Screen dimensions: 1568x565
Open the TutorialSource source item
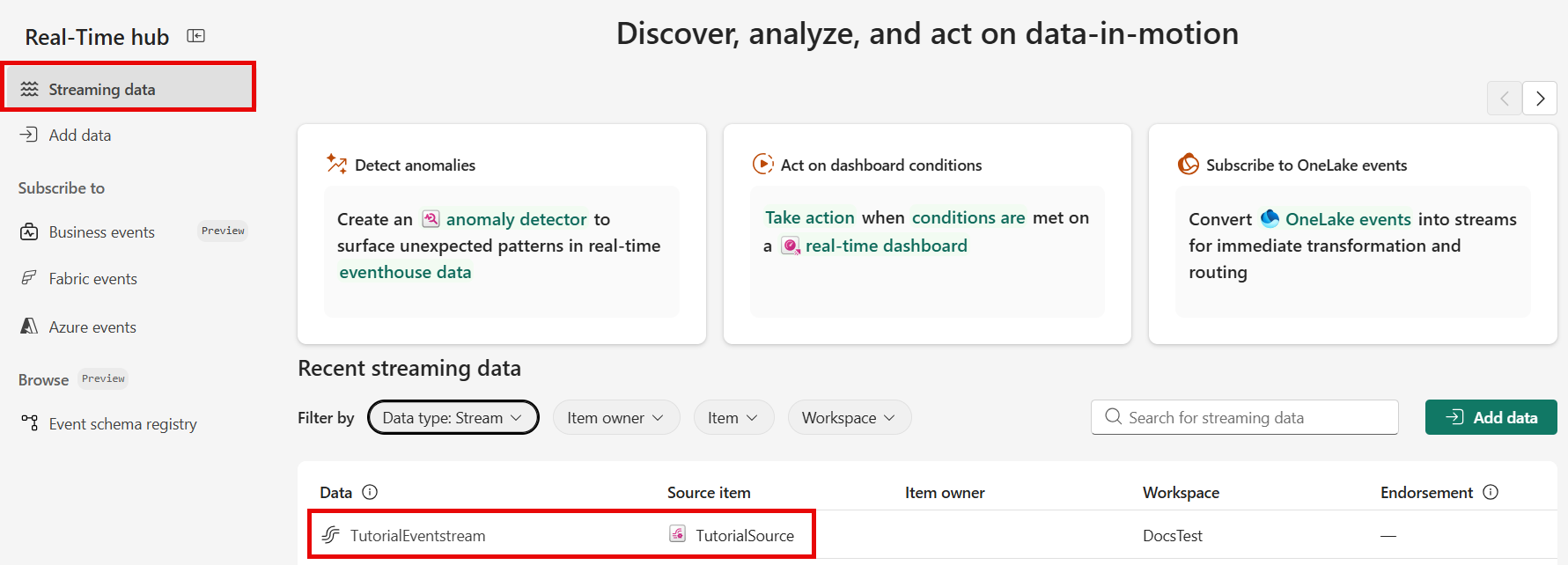click(745, 535)
